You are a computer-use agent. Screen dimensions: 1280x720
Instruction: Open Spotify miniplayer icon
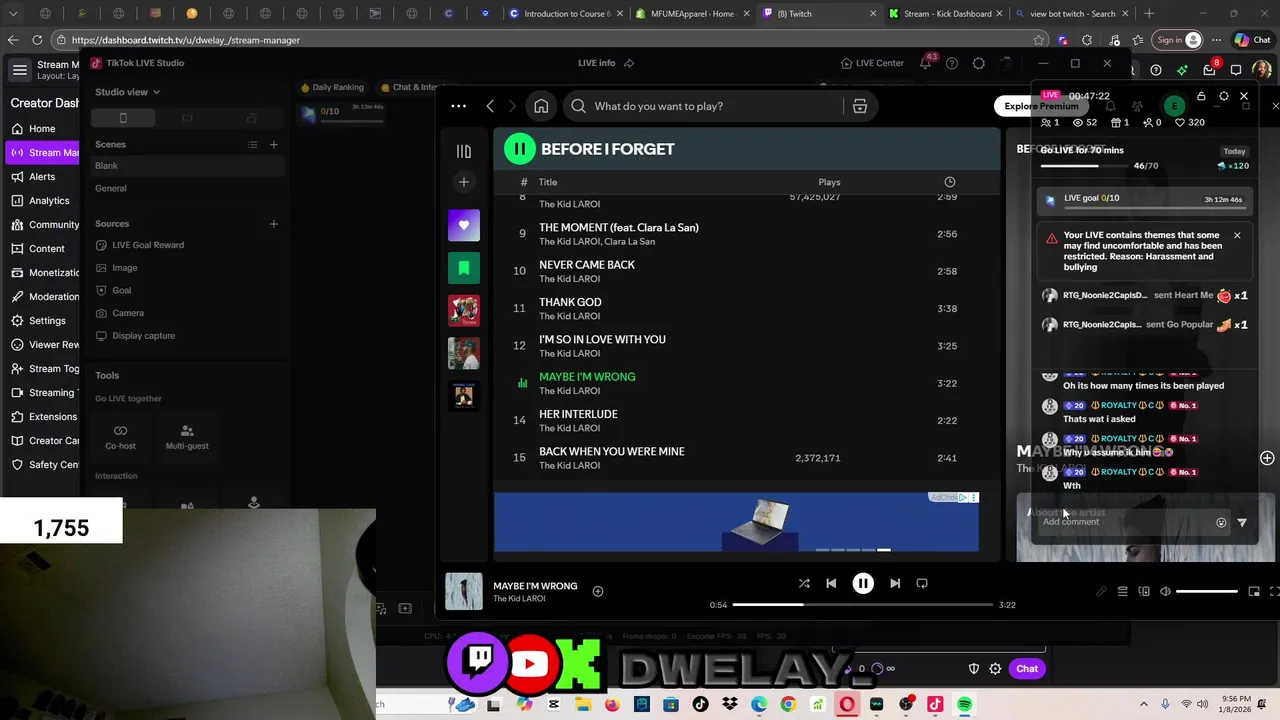coord(1254,592)
